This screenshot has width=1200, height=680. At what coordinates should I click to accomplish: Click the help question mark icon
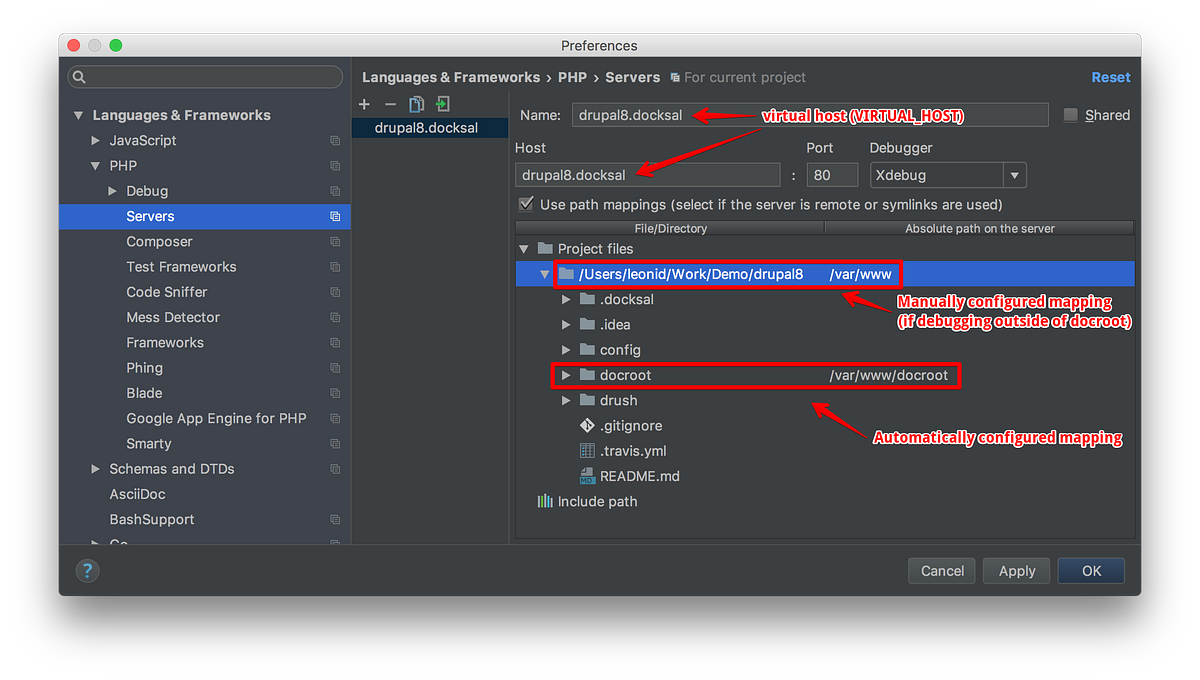tap(87, 570)
